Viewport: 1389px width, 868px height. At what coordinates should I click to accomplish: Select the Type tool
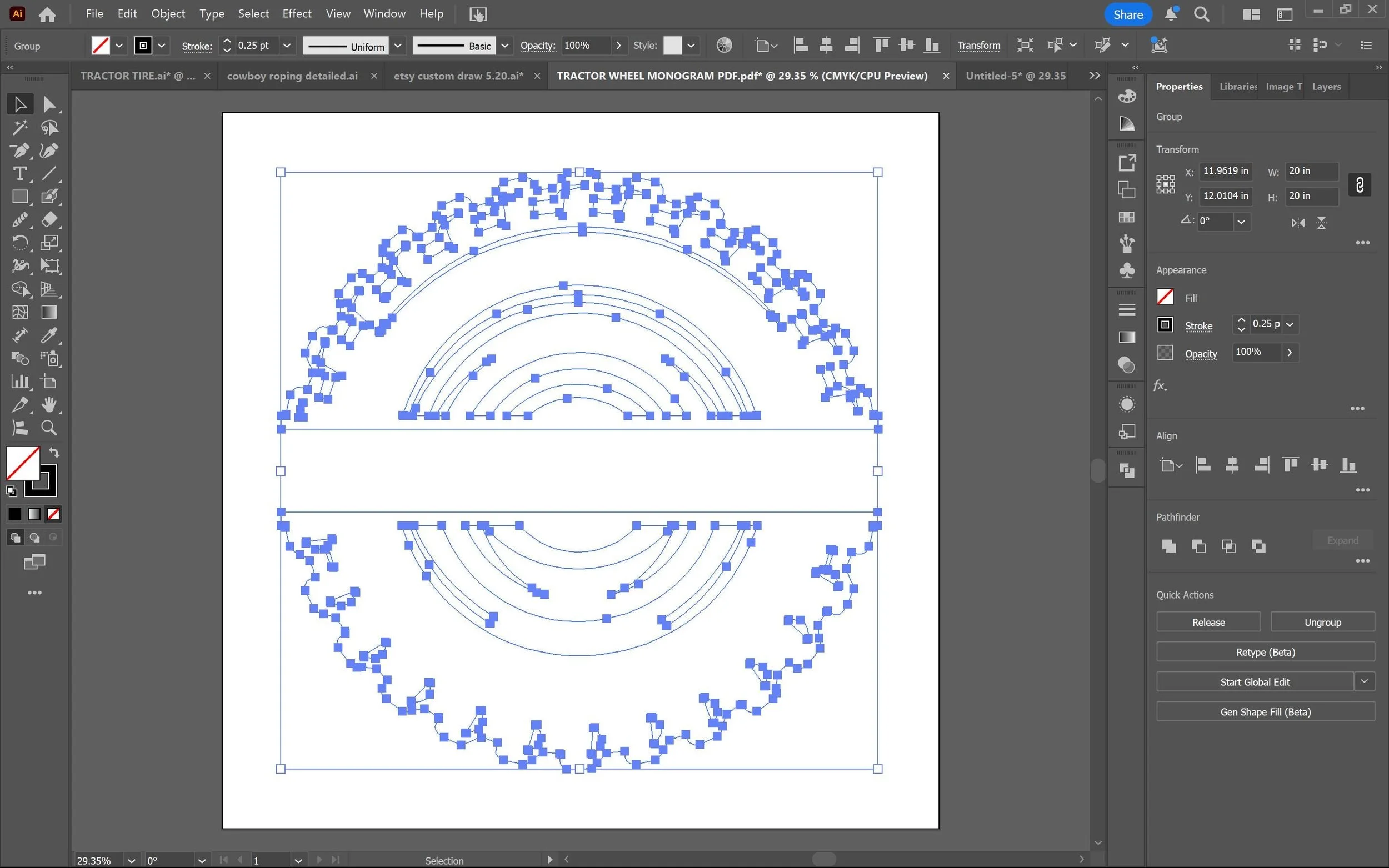coord(19,173)
